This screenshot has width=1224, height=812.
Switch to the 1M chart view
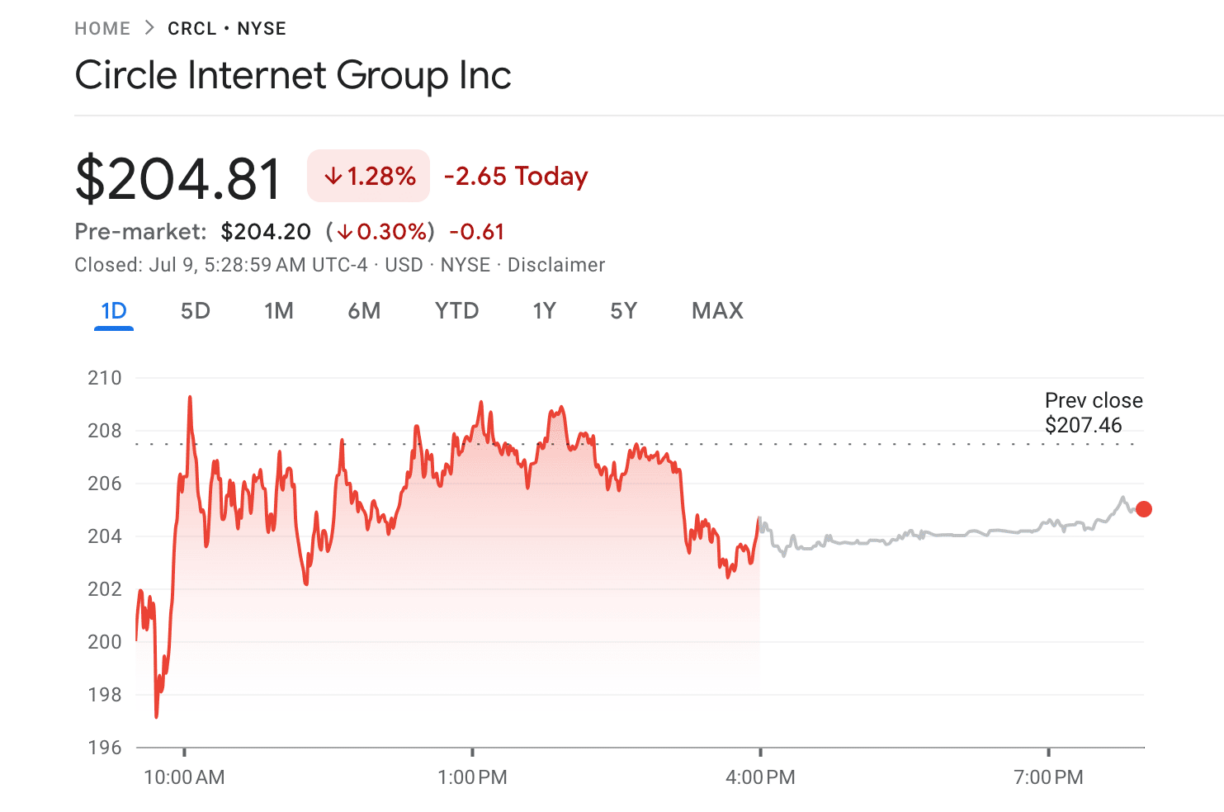[x=279, y=311]
